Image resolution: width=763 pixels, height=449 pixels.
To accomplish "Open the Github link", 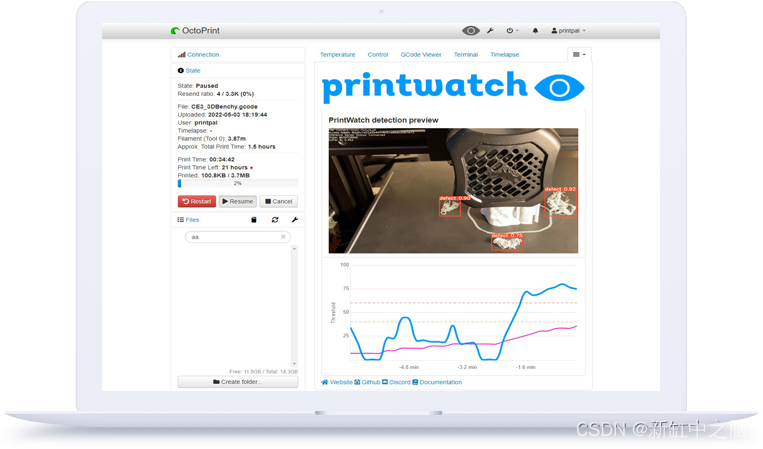I will pyautogui.click(x=367, y=382).
